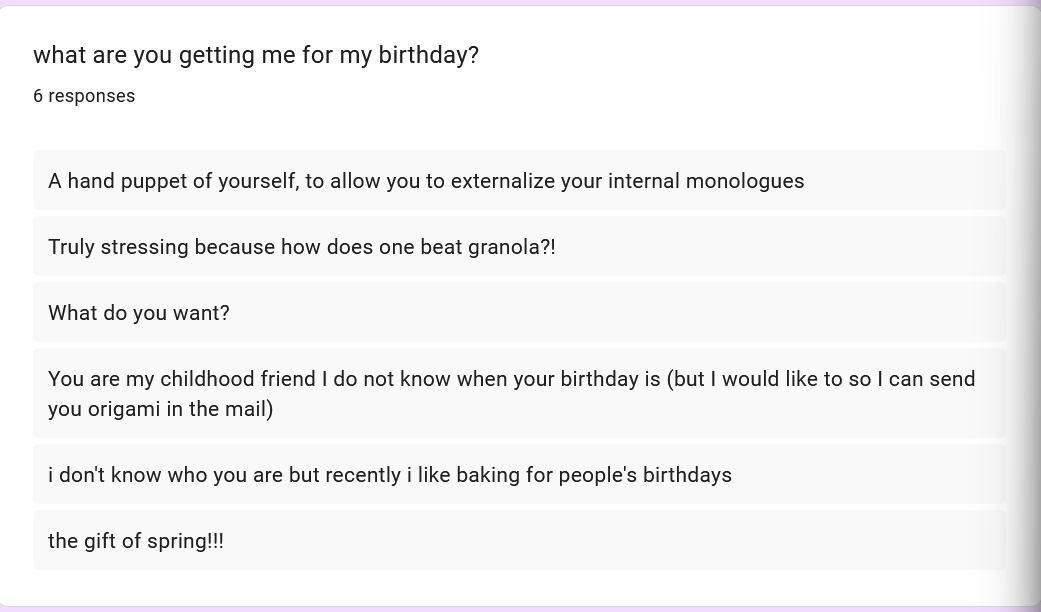1041x612 pixels.
Task: Click the "6 responses" count label
Action: [84, 96]
